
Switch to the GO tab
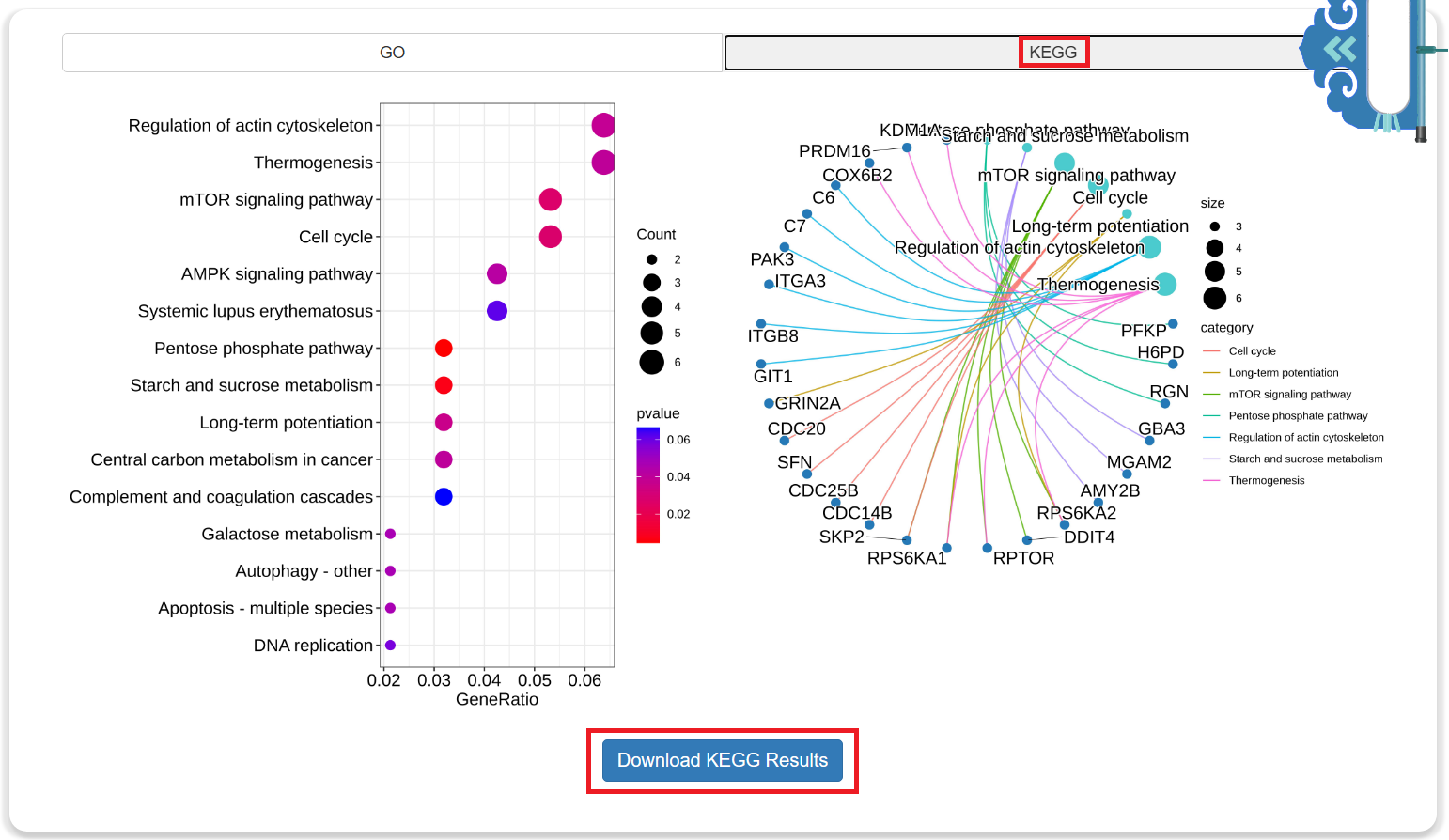tap(392, 53)
